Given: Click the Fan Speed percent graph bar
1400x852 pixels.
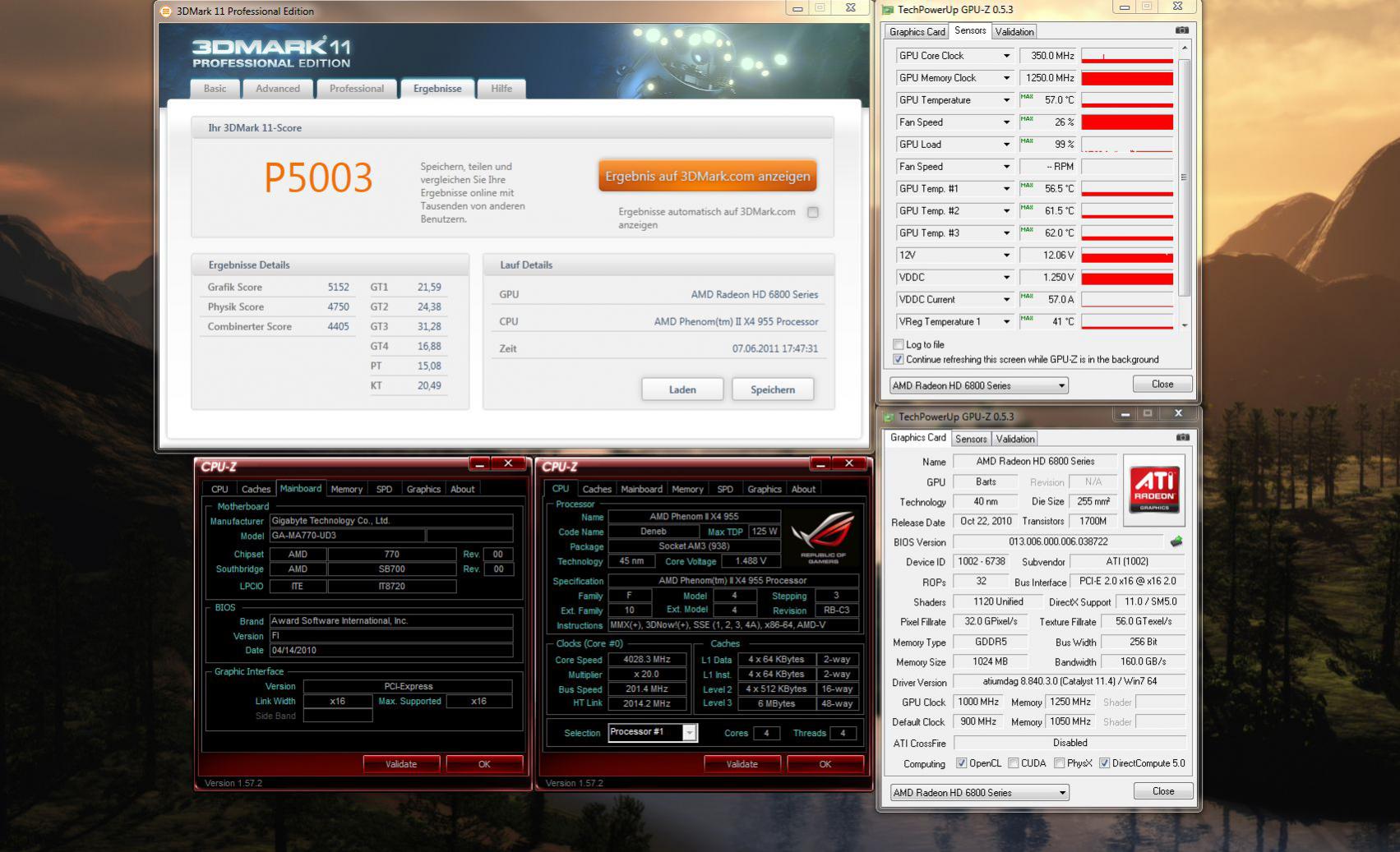Looking at the screenshot, I should click(1127, 122).
